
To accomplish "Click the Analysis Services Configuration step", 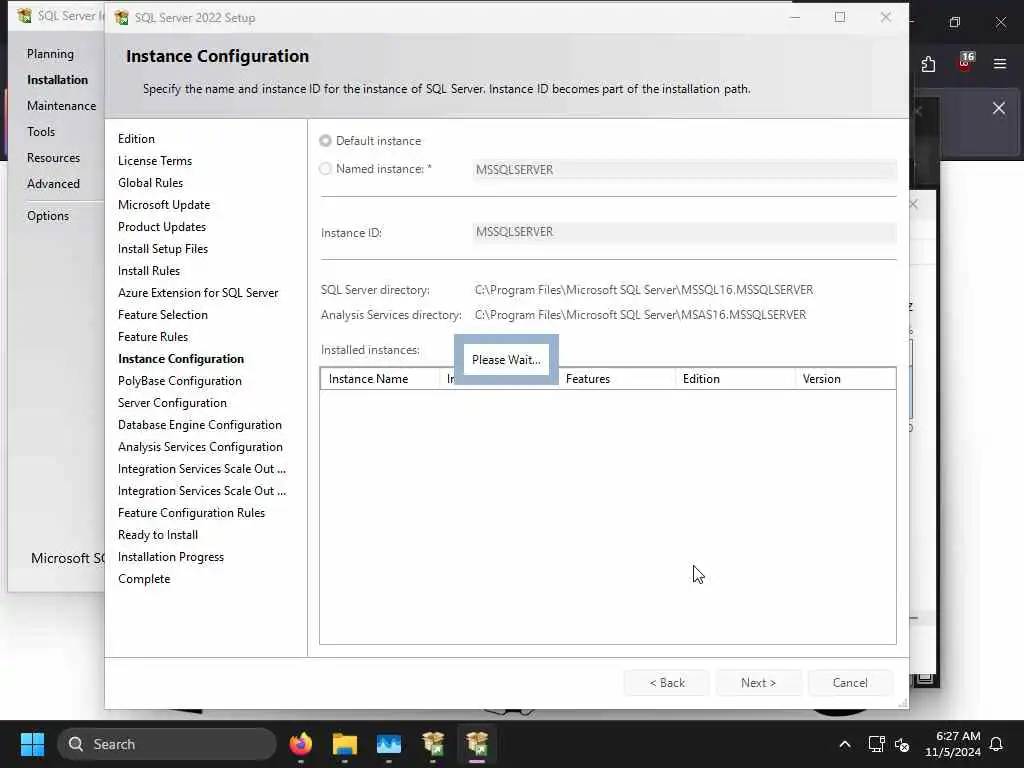I will [200, 447].
